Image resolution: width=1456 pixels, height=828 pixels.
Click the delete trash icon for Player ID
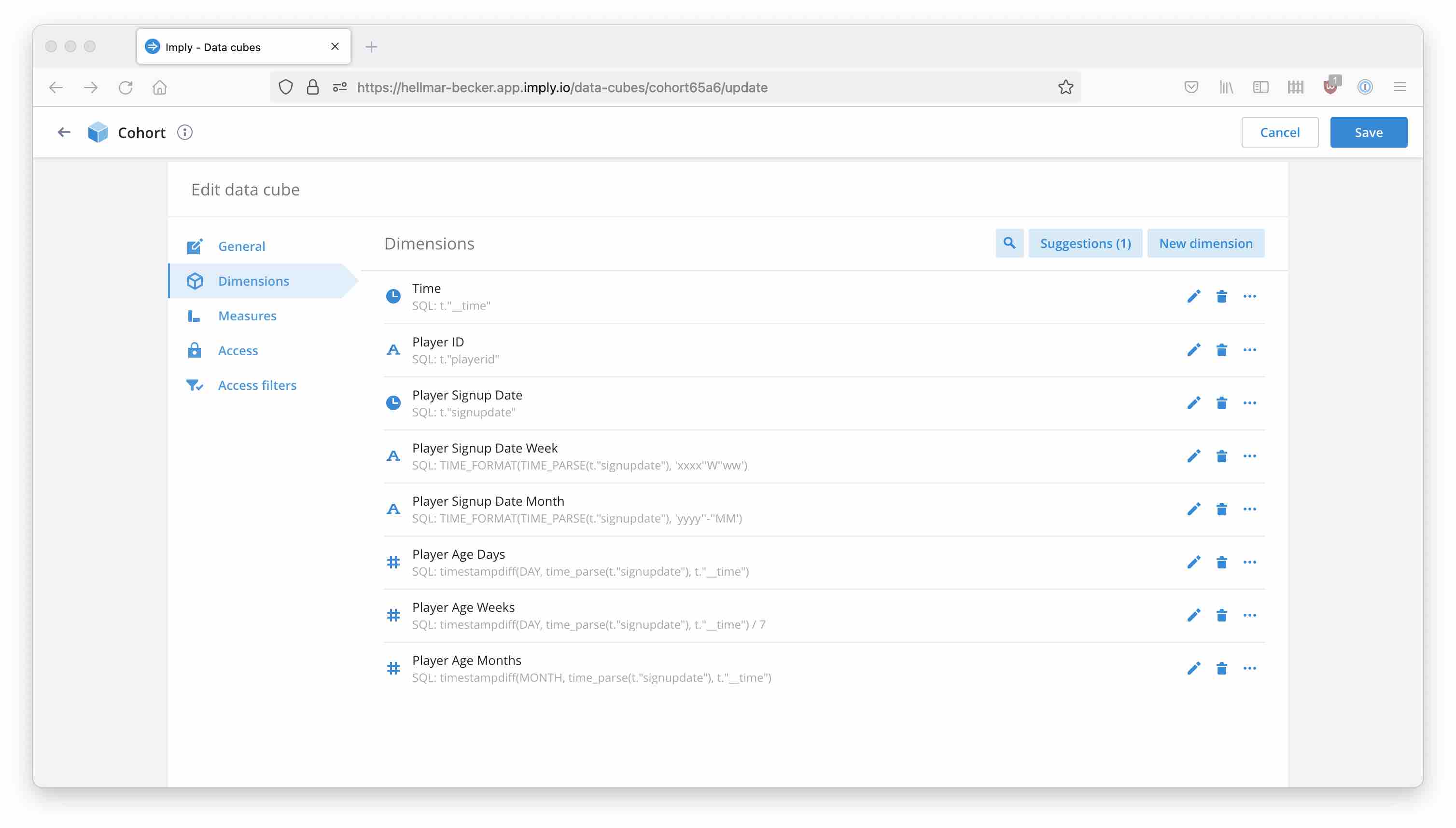click(1221, 350)
